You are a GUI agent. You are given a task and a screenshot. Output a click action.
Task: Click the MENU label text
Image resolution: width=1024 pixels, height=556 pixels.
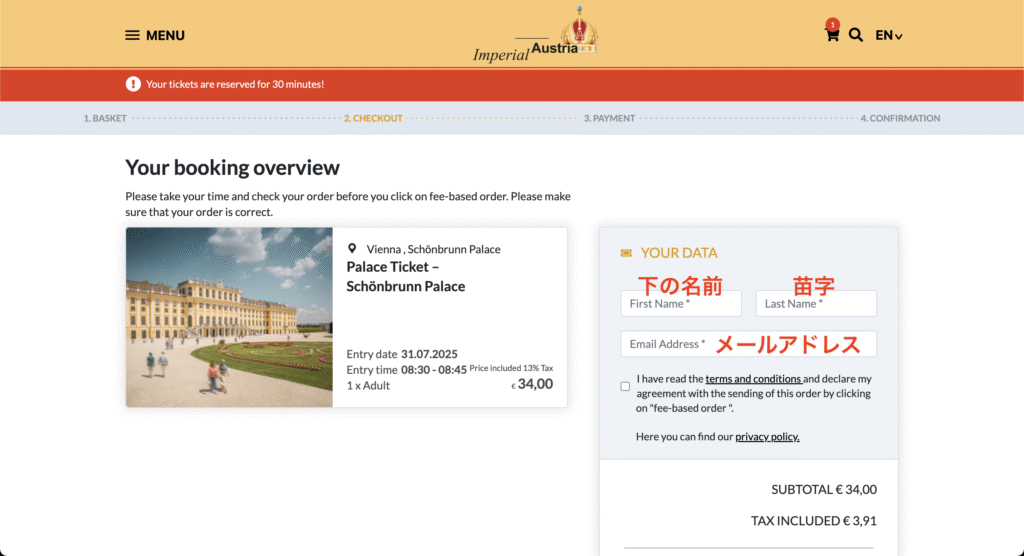tap(165, 35)
